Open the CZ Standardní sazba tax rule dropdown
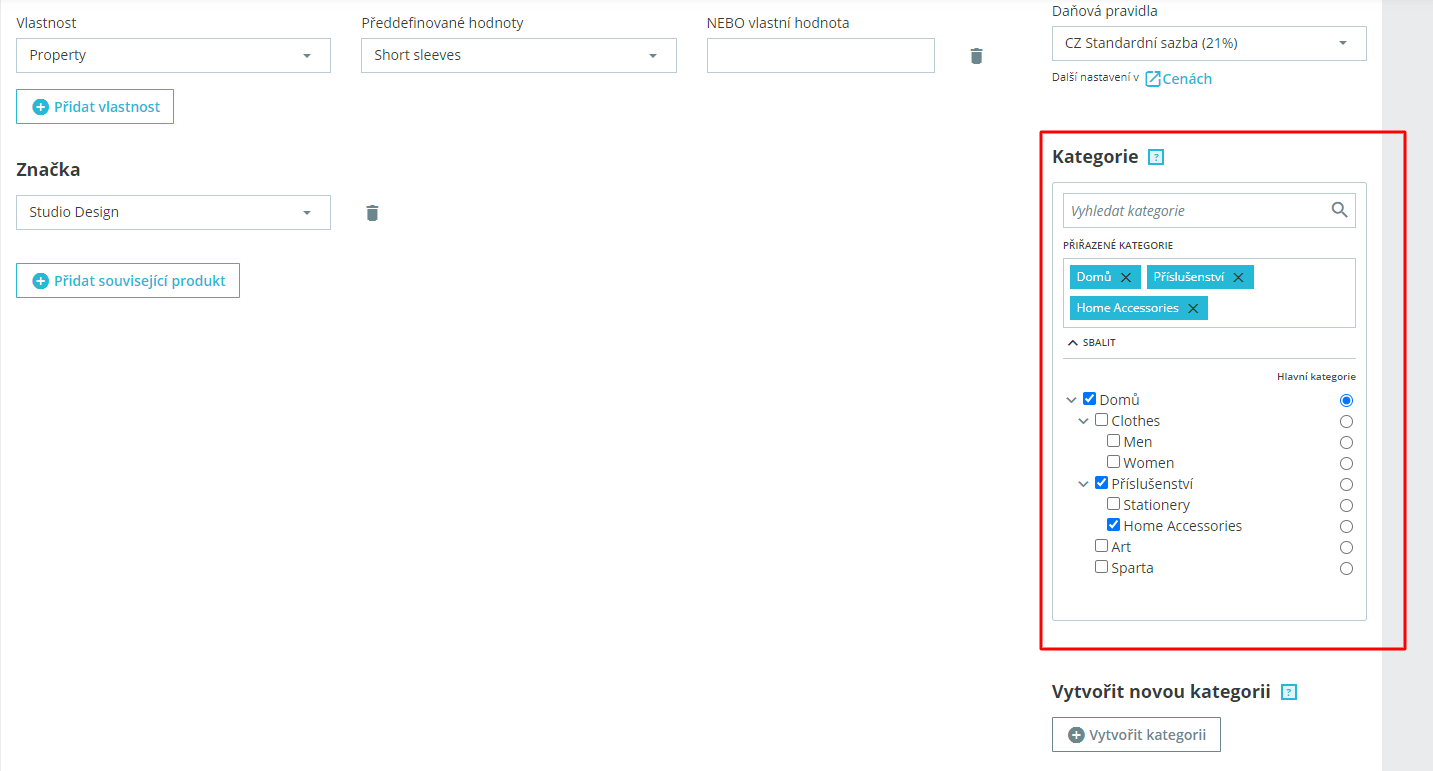The width and height of the screenshot is (1433, 771). tap(1209, 43)
